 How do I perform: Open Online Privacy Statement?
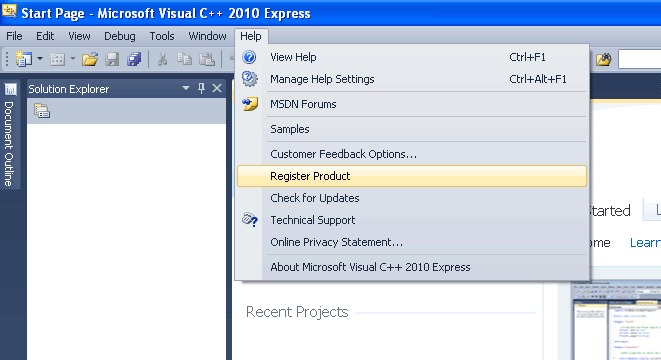(412, 242)
